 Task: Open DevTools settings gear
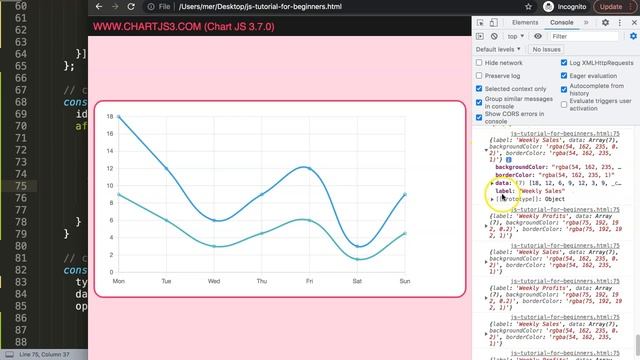(605, 23)
